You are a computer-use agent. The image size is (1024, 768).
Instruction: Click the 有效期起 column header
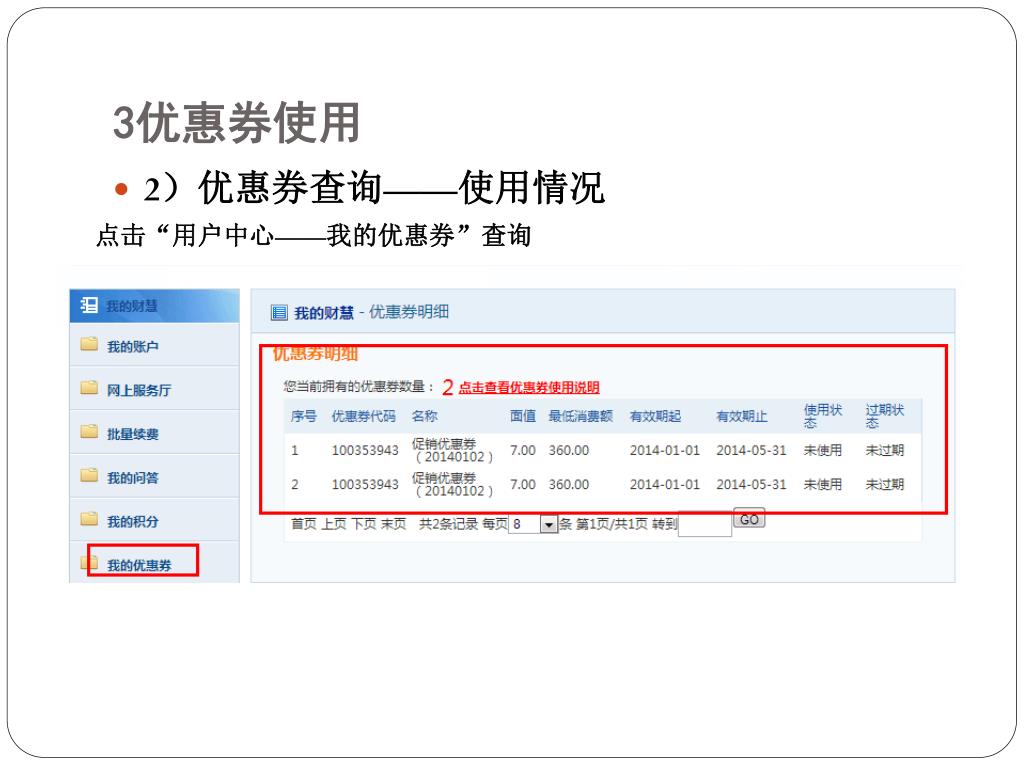point(655,416)
